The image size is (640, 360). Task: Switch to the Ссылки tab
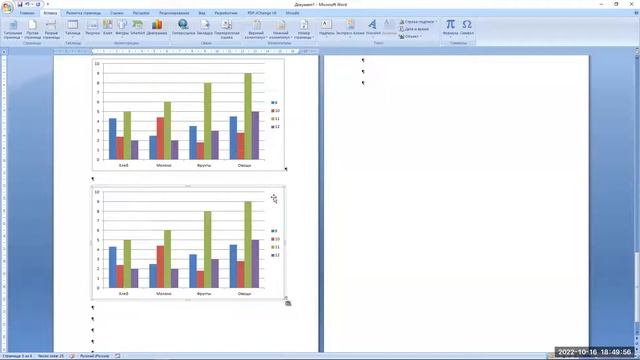117,13
